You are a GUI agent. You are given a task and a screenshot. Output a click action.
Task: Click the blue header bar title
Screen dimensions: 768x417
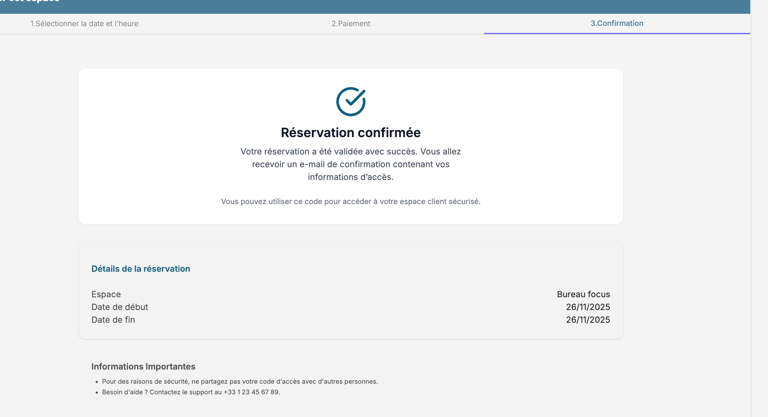pyautogui.click(x=30, y=3)
